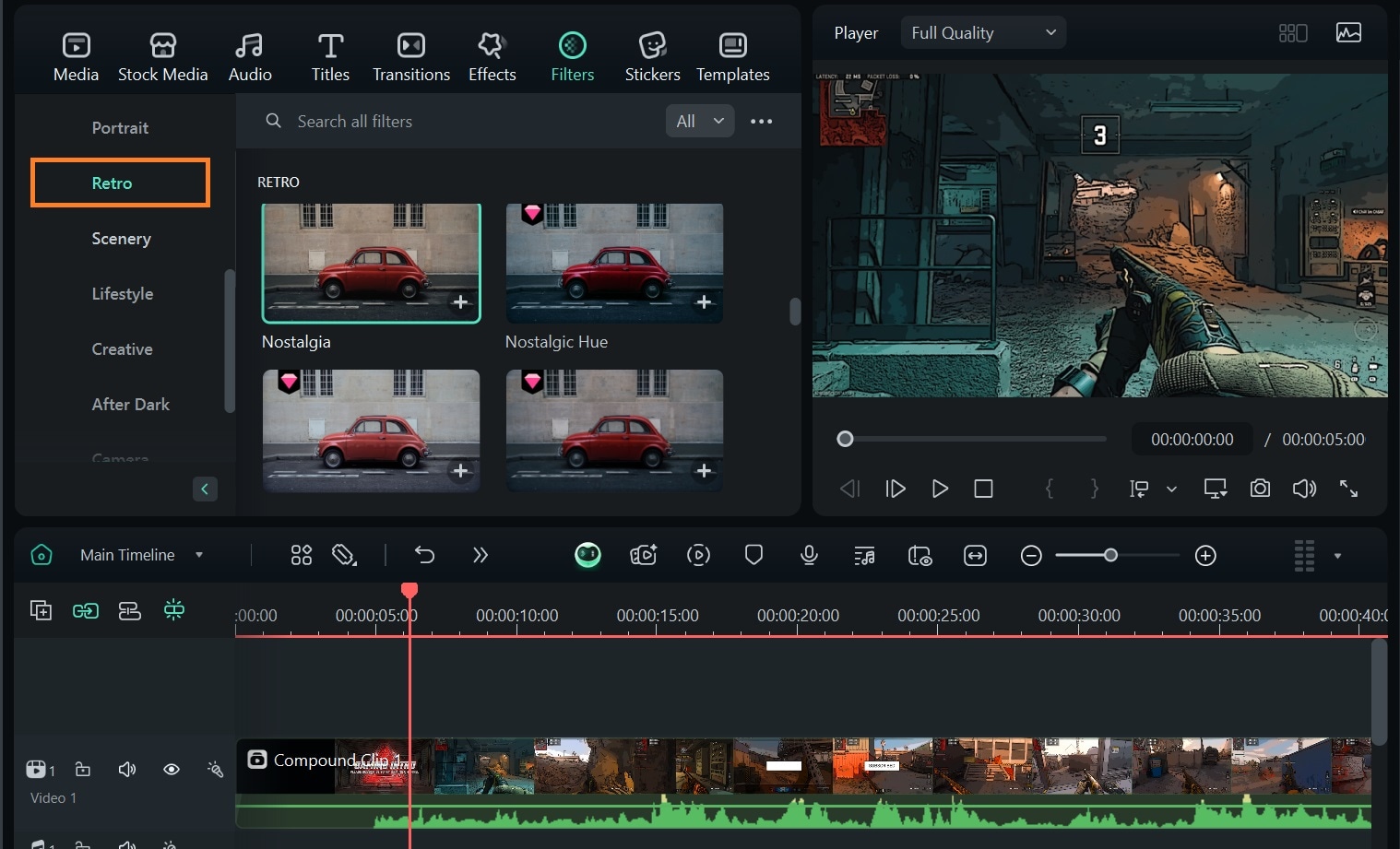Click the snapshot camera icon in player
The width and height of the screenshot is (1400, 849).
click(x=1260, y=489)
